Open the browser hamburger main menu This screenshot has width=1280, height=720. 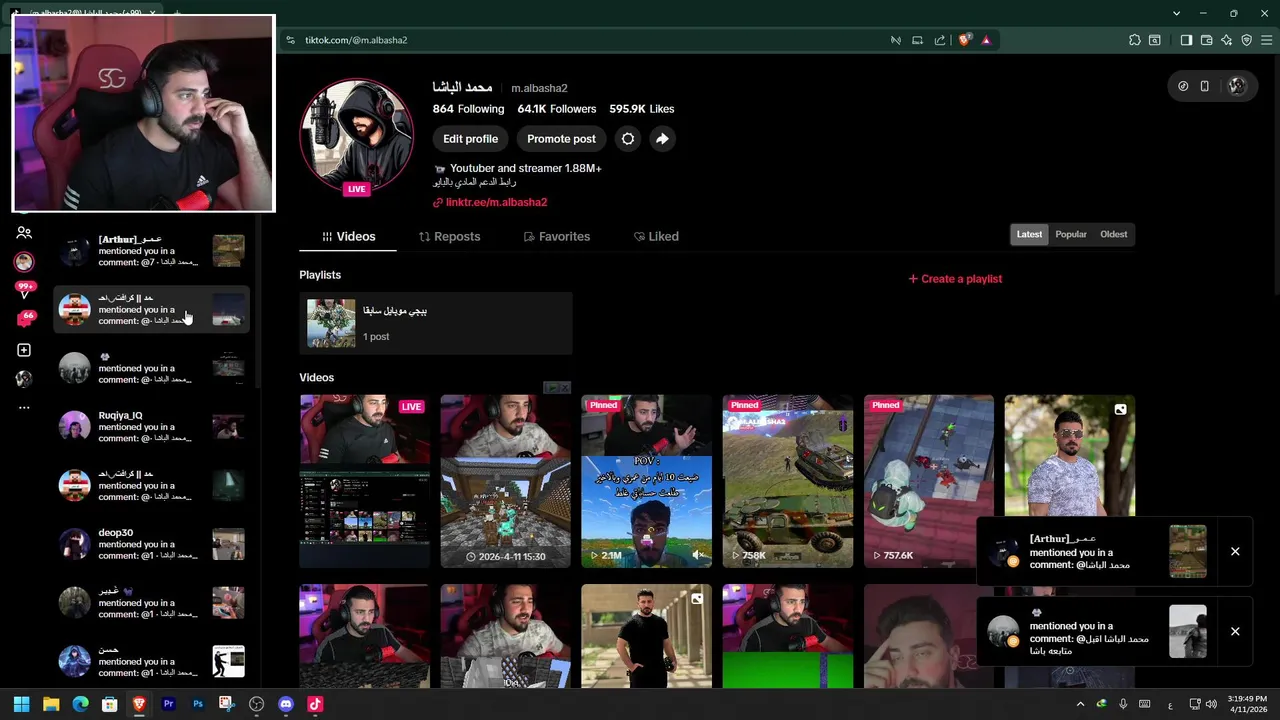coord(1267,40)
